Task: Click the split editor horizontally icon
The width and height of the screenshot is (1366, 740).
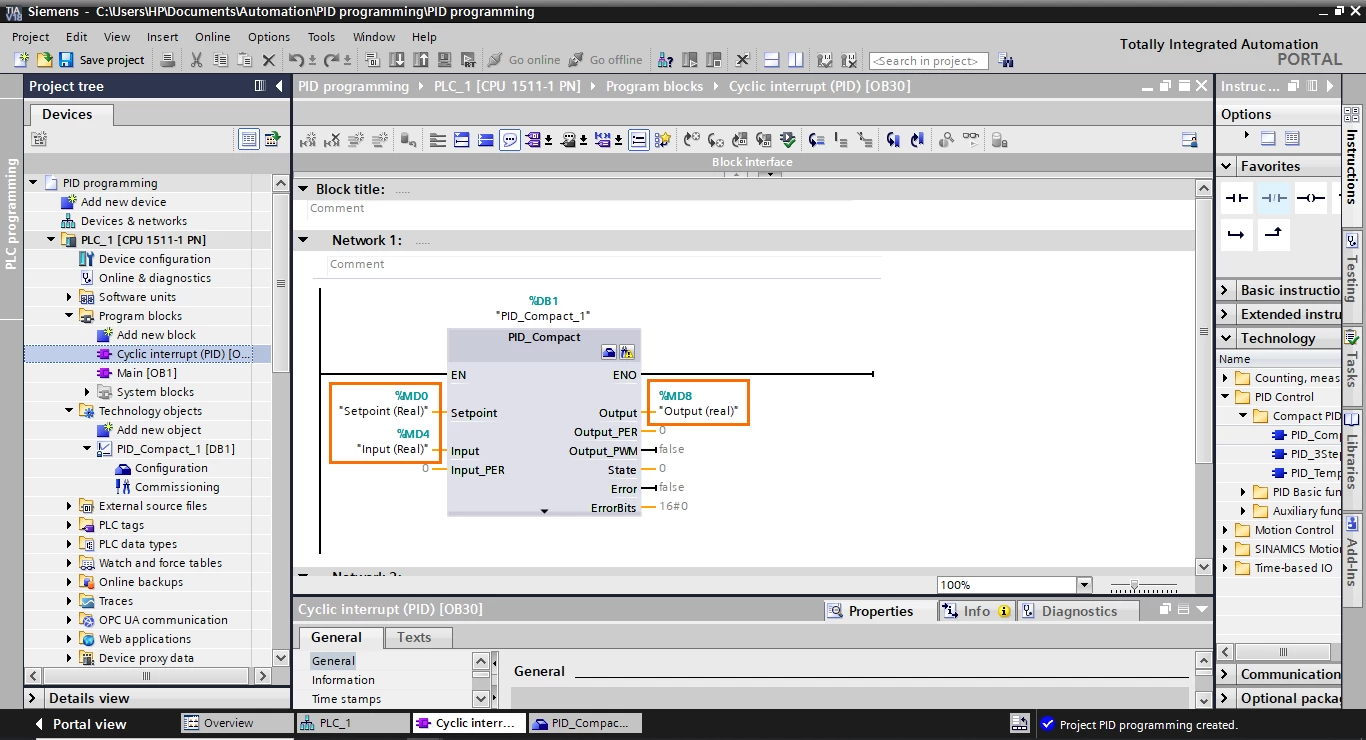Action: 771,60
